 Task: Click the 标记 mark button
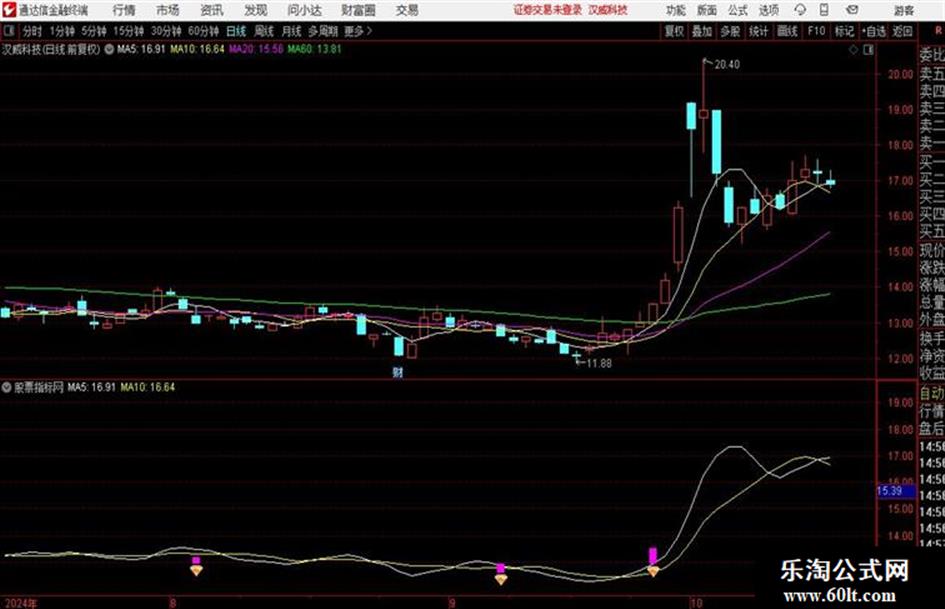pyautogui.click(x=844, y=31)
